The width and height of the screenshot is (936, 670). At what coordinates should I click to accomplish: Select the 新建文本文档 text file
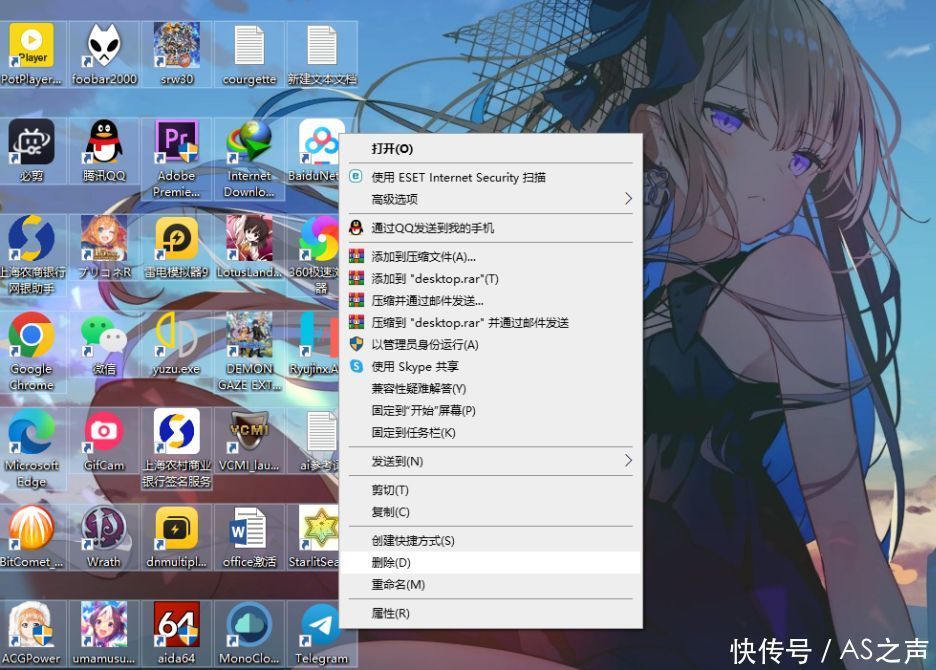tap(322, 54)
